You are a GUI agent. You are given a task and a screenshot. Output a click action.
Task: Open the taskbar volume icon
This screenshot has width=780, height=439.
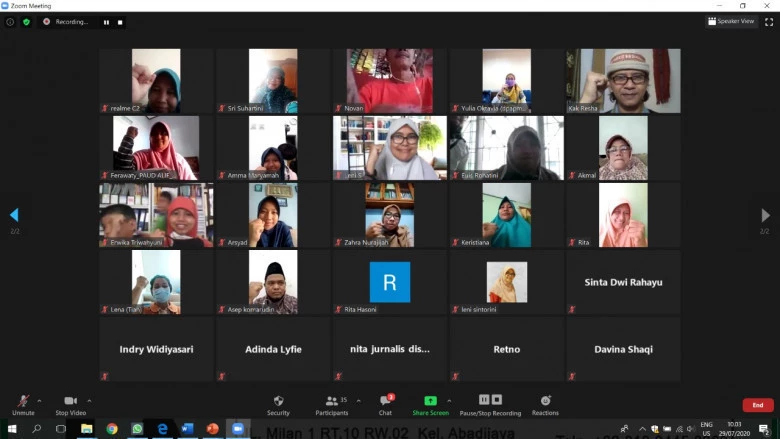[690, 429]
